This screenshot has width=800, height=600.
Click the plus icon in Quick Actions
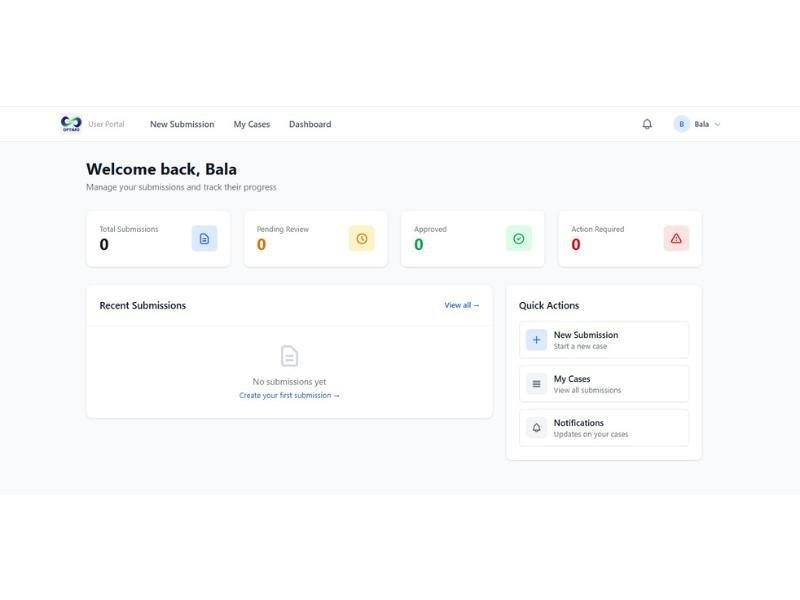[x=536, y=340]
